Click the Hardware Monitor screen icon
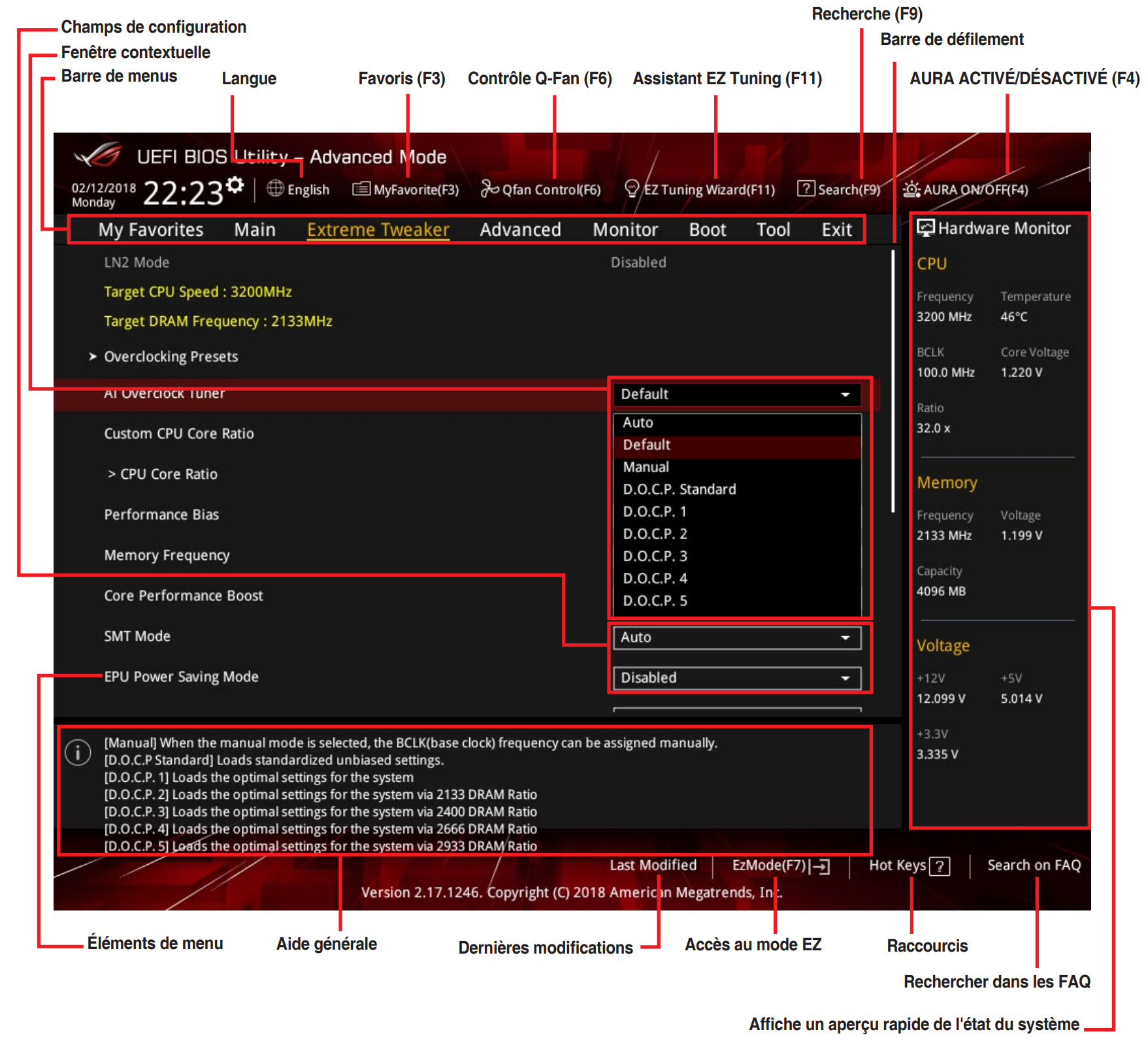Image resolution: width=1148 pixels, height=1047 pixels. pos(926,228)
